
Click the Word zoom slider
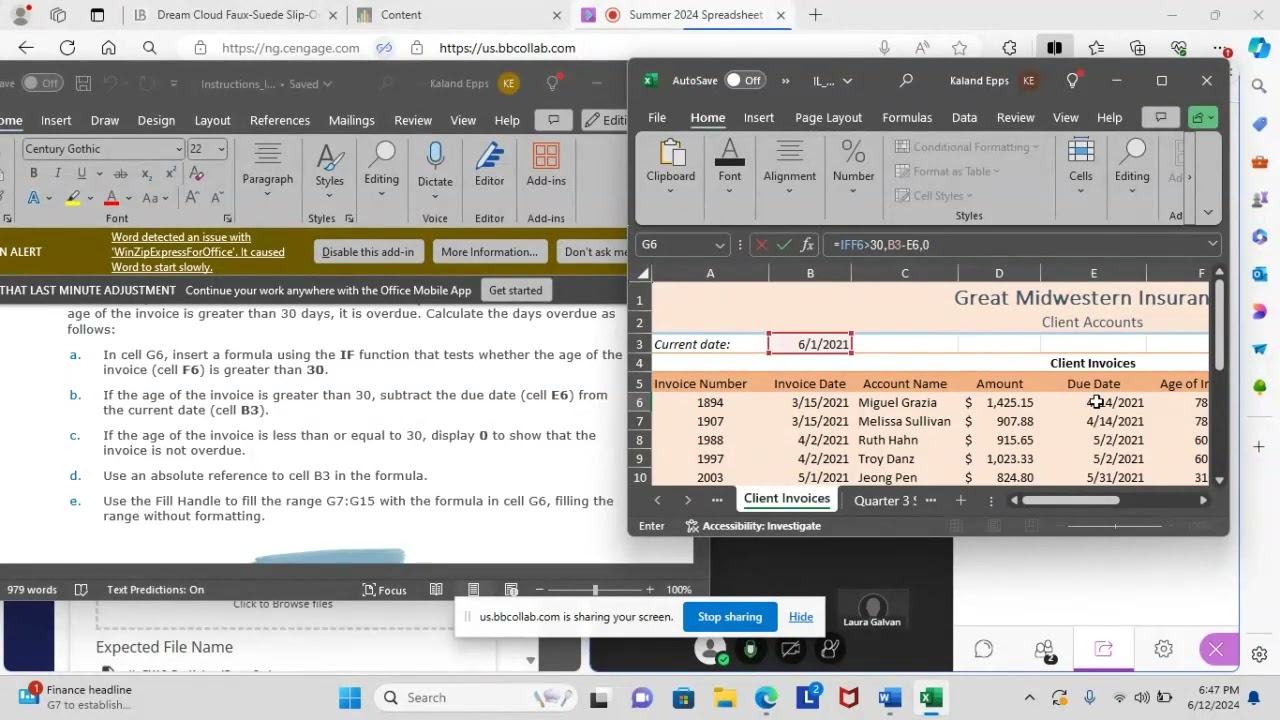pos(595,590)
